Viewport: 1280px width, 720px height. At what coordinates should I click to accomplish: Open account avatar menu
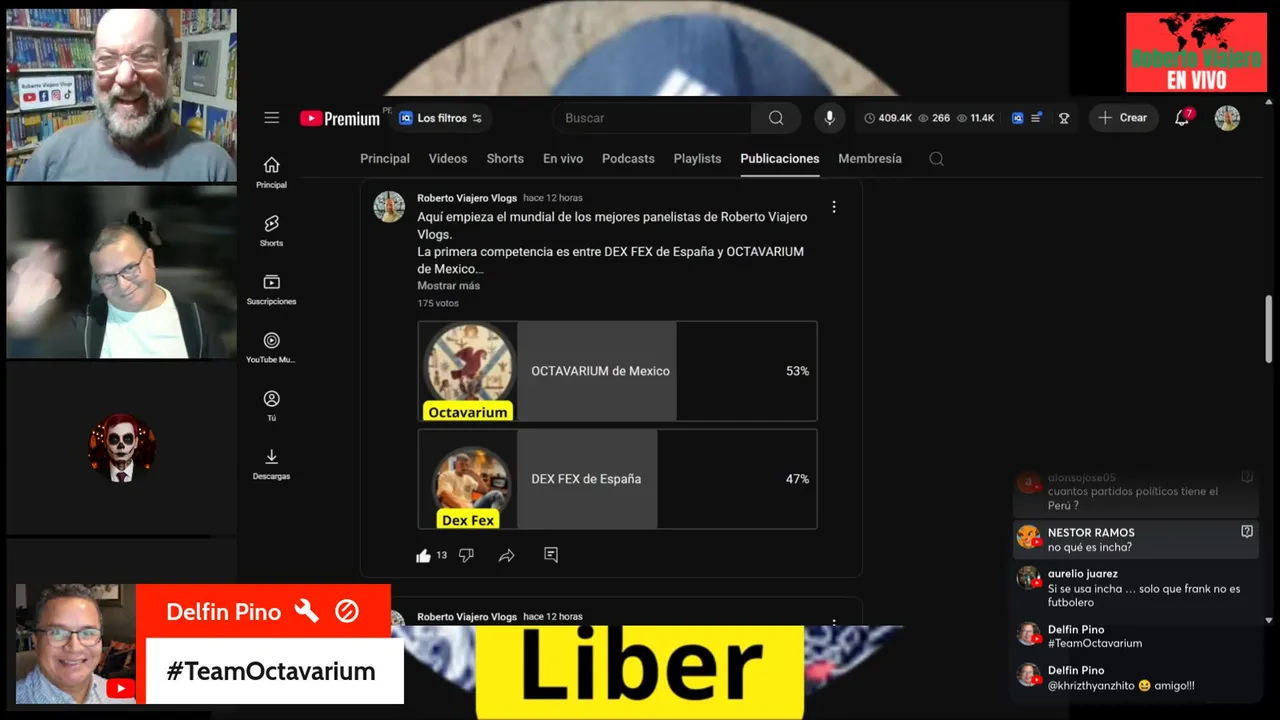(1227, 118)
